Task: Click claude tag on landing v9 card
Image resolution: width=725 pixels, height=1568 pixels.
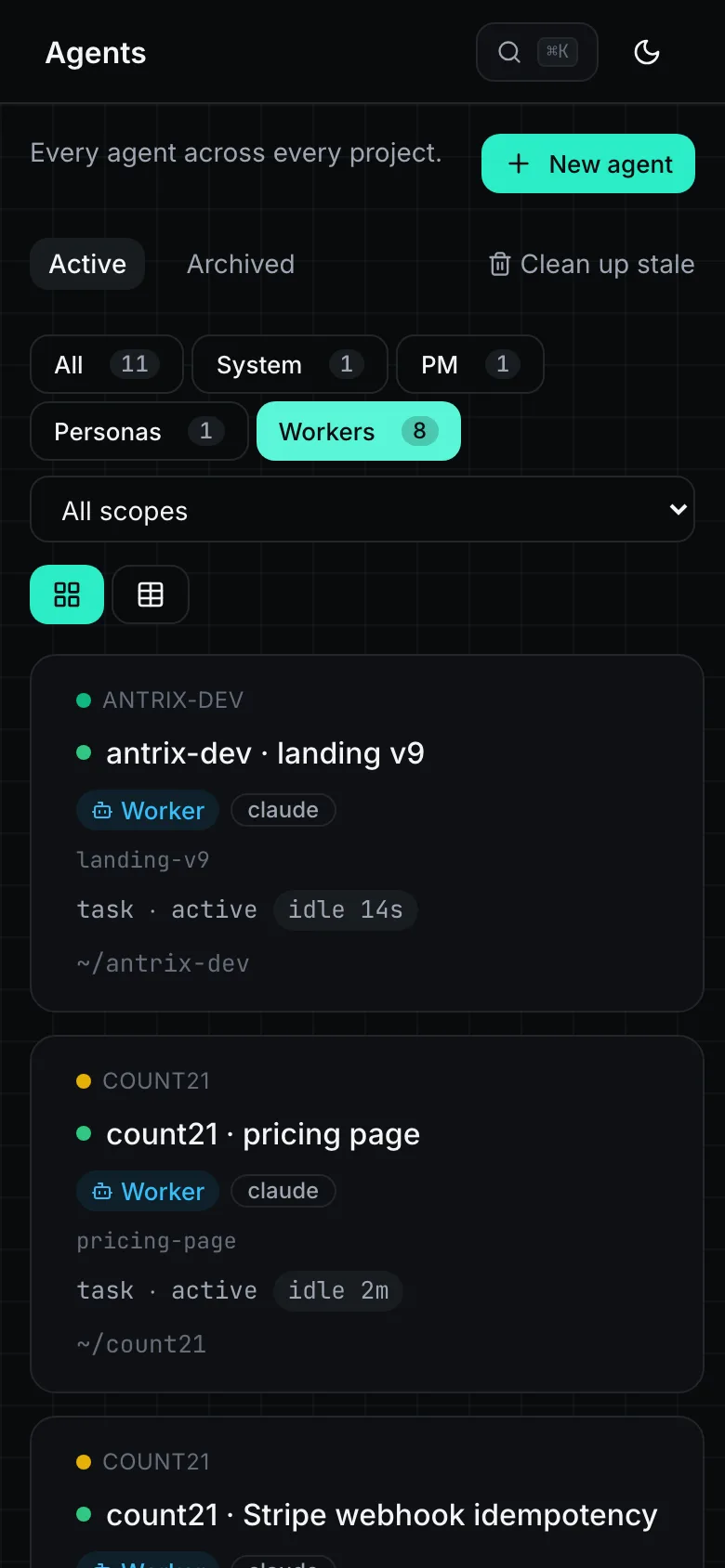Action: (283, 810)
